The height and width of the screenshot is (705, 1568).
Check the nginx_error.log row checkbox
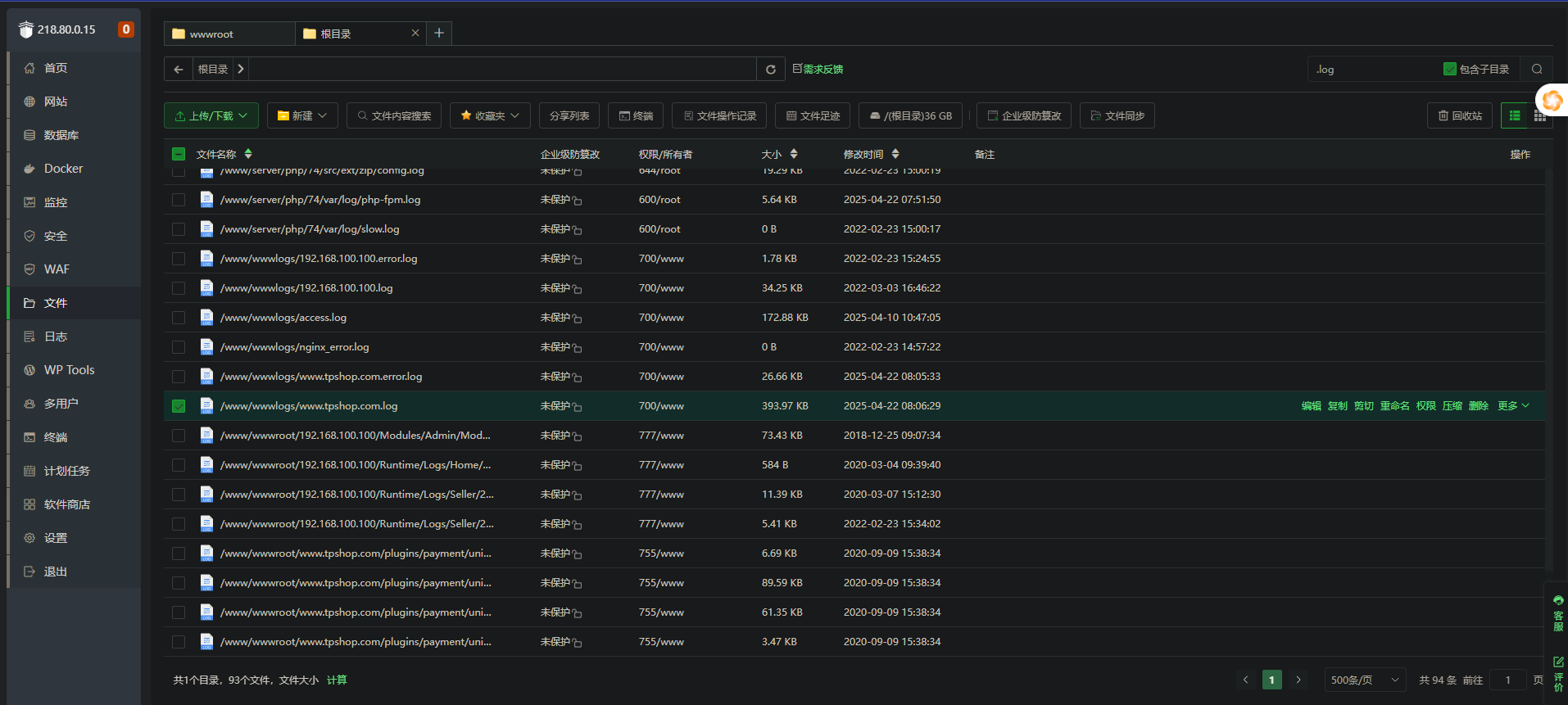(x=179, y=347)
